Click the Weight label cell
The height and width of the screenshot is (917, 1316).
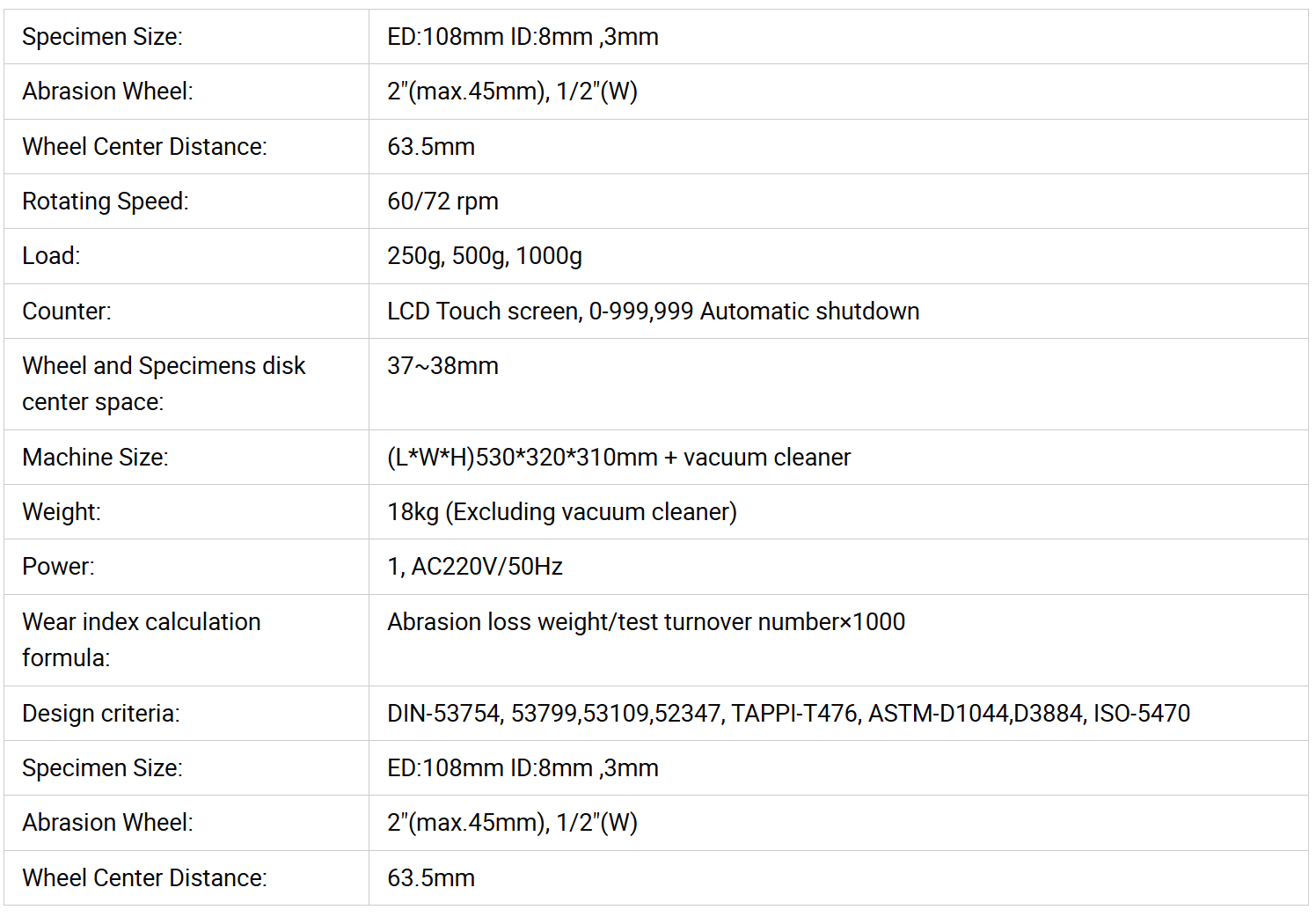coord(62,512)
